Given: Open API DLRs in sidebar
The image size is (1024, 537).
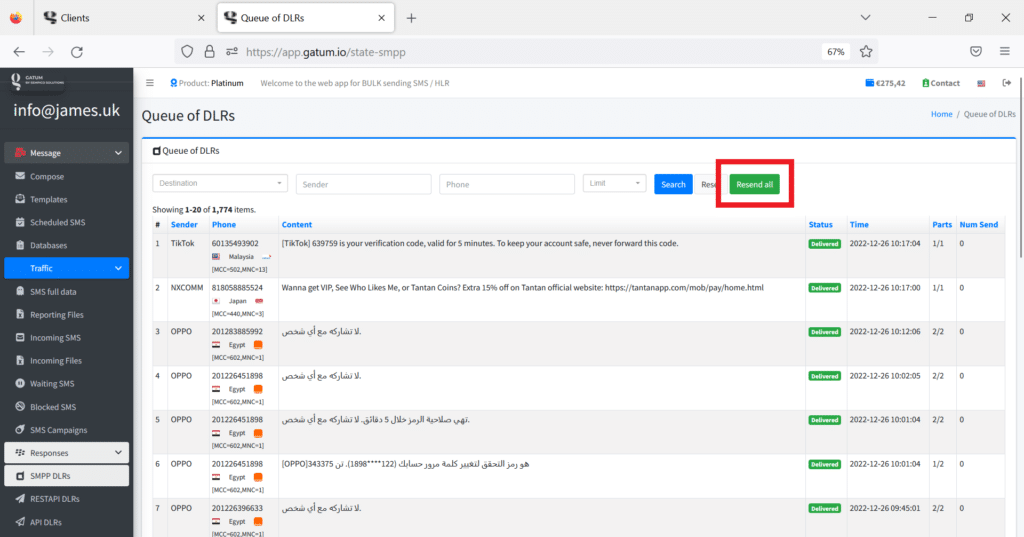Looking at the screenshot, I should tap(67, 522).
